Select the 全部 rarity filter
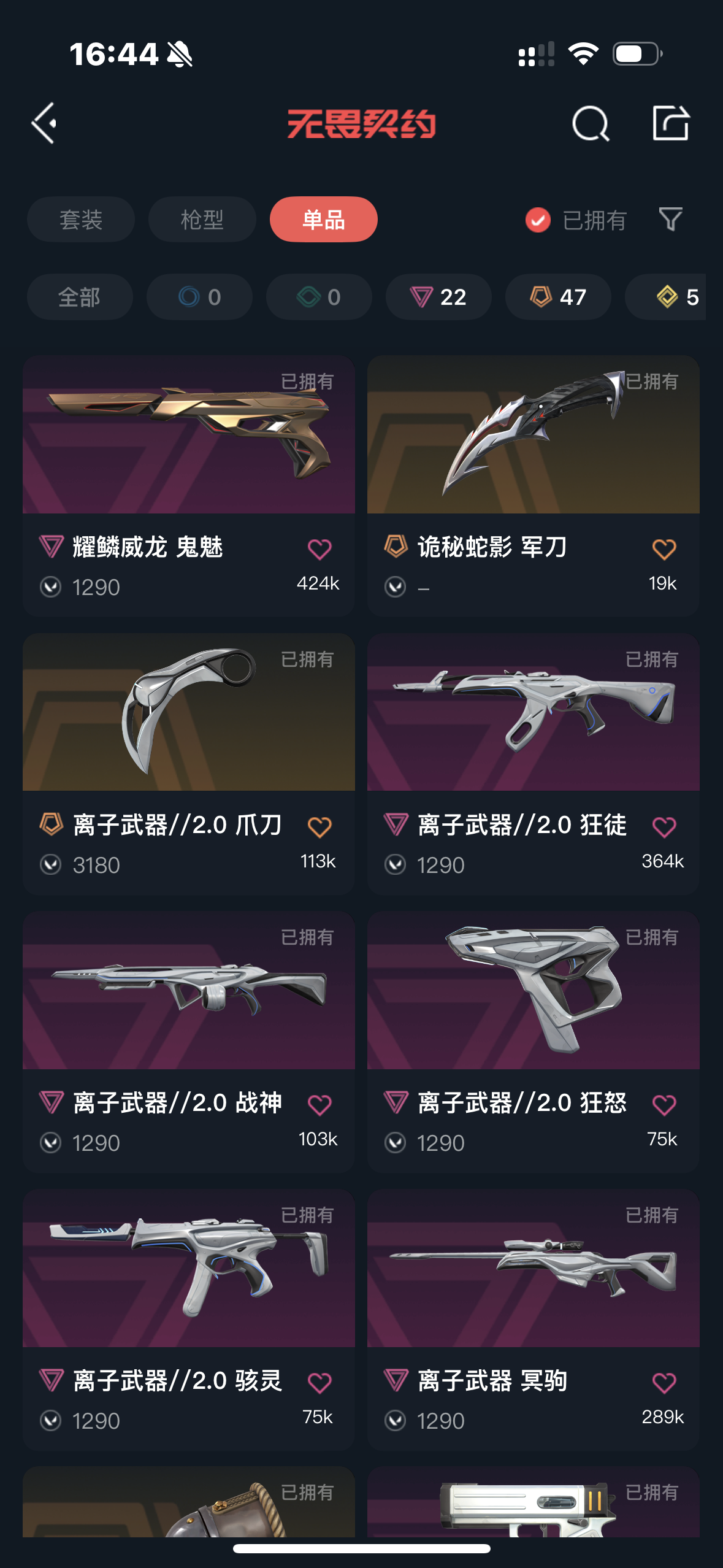 coord(80,297)
